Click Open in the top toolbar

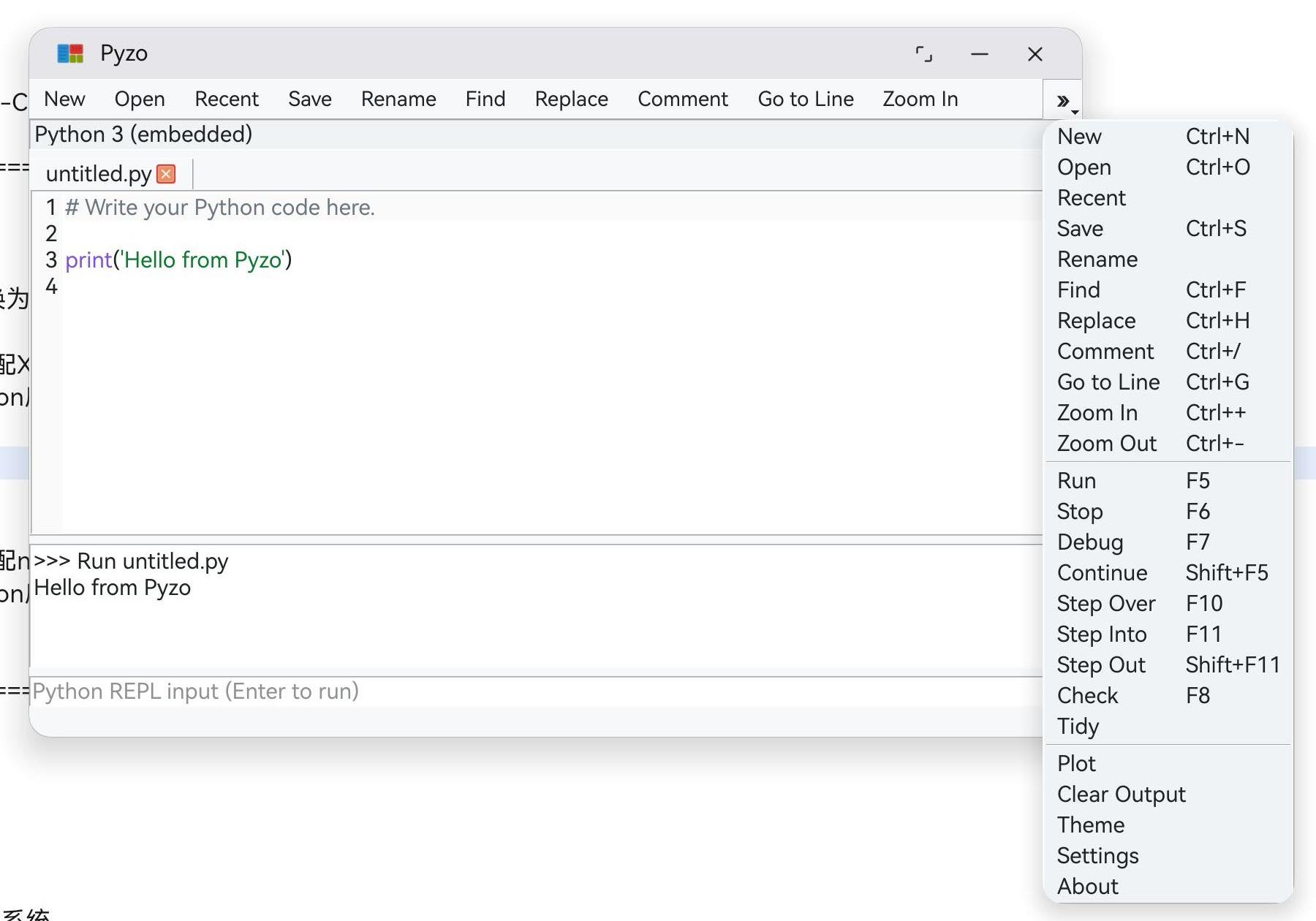140,99
